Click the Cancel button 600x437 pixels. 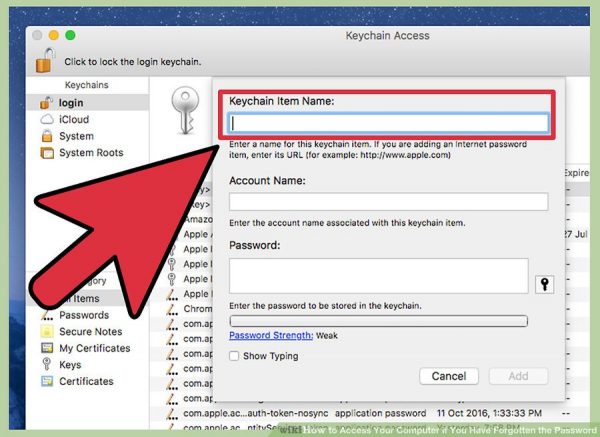(449, 376)
